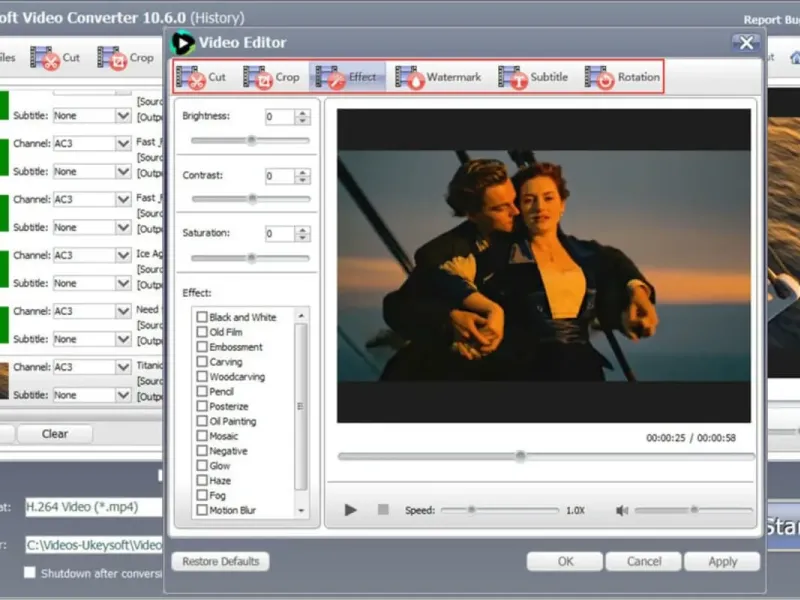Click the Contrast slider handle
Image resolution: width=800 pixels, height=600 pixels.
click(x=252, y=198)
